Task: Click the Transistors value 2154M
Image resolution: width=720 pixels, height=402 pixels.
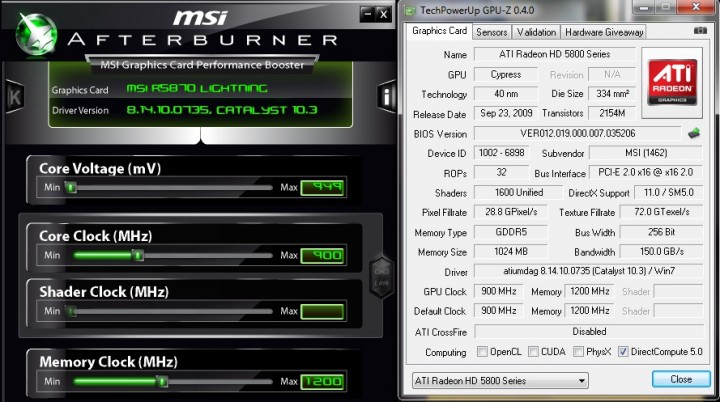Action: coord(612,113)
